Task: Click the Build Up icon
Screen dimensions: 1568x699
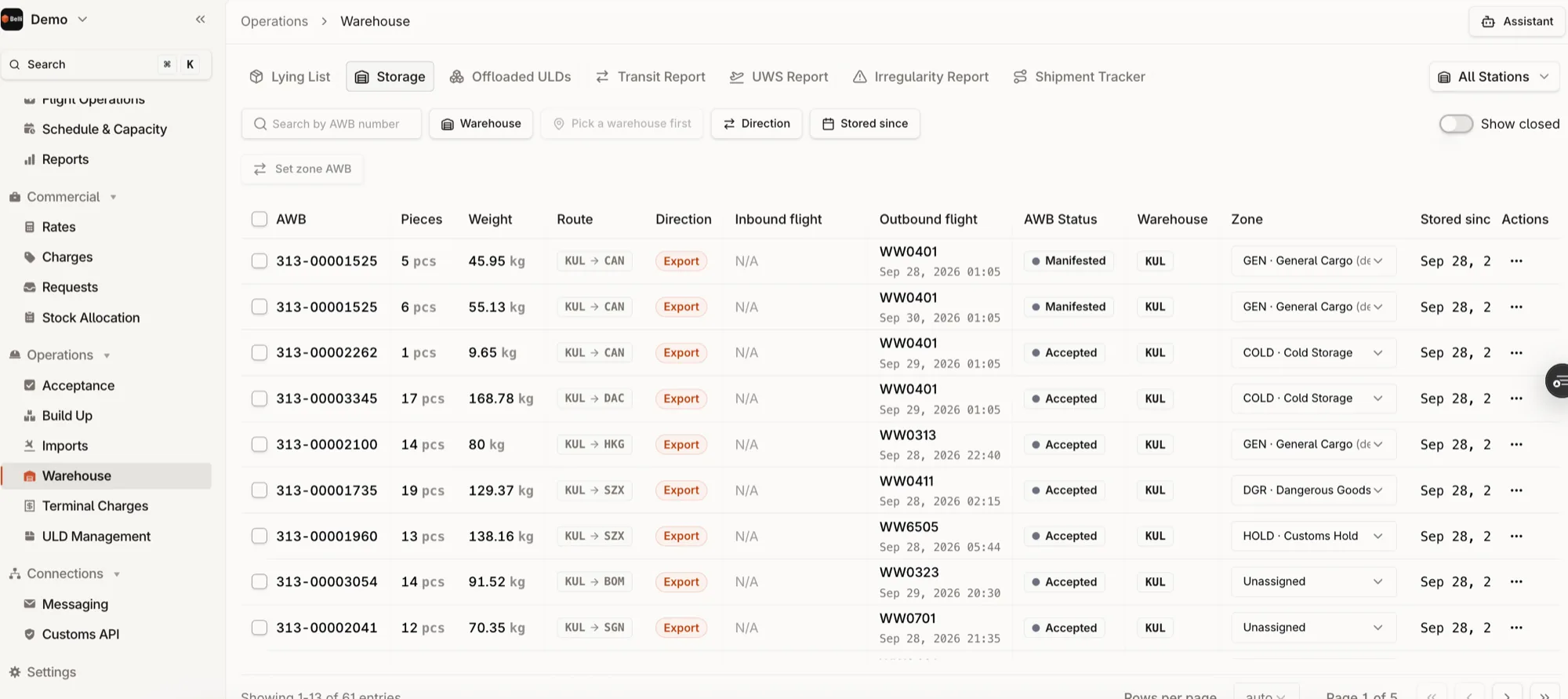Action: click(x=30, y=416)
